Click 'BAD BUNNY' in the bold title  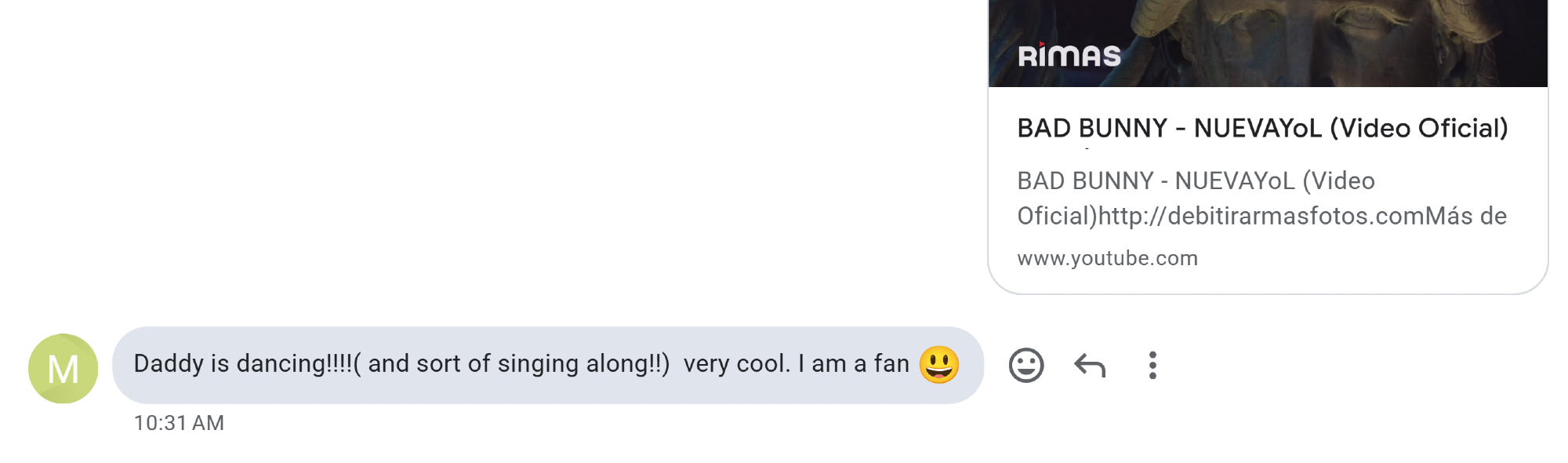click(1092, 128)
